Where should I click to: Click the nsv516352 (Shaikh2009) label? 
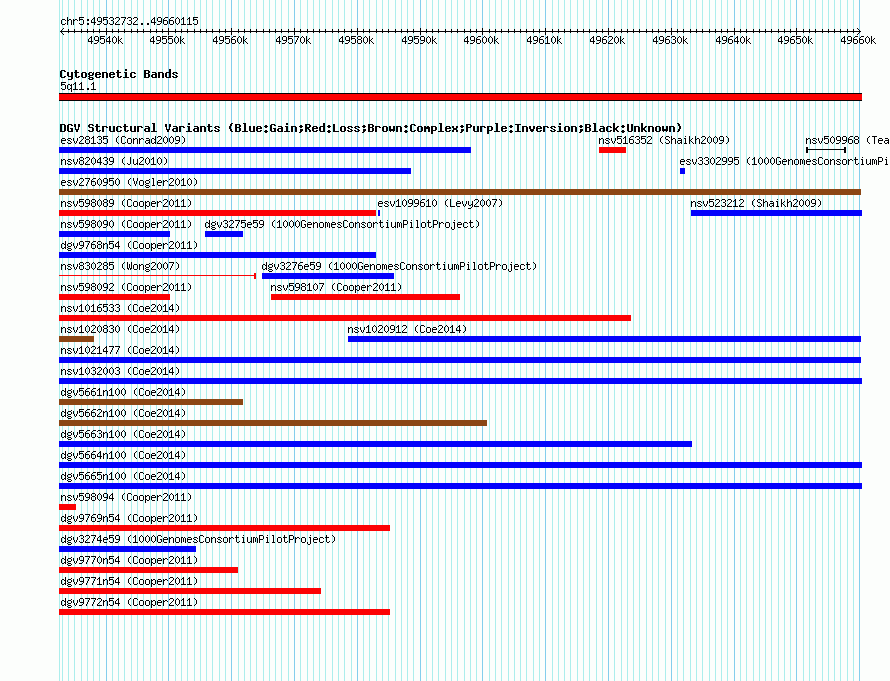pyautogui.click(x=664, y=140)
